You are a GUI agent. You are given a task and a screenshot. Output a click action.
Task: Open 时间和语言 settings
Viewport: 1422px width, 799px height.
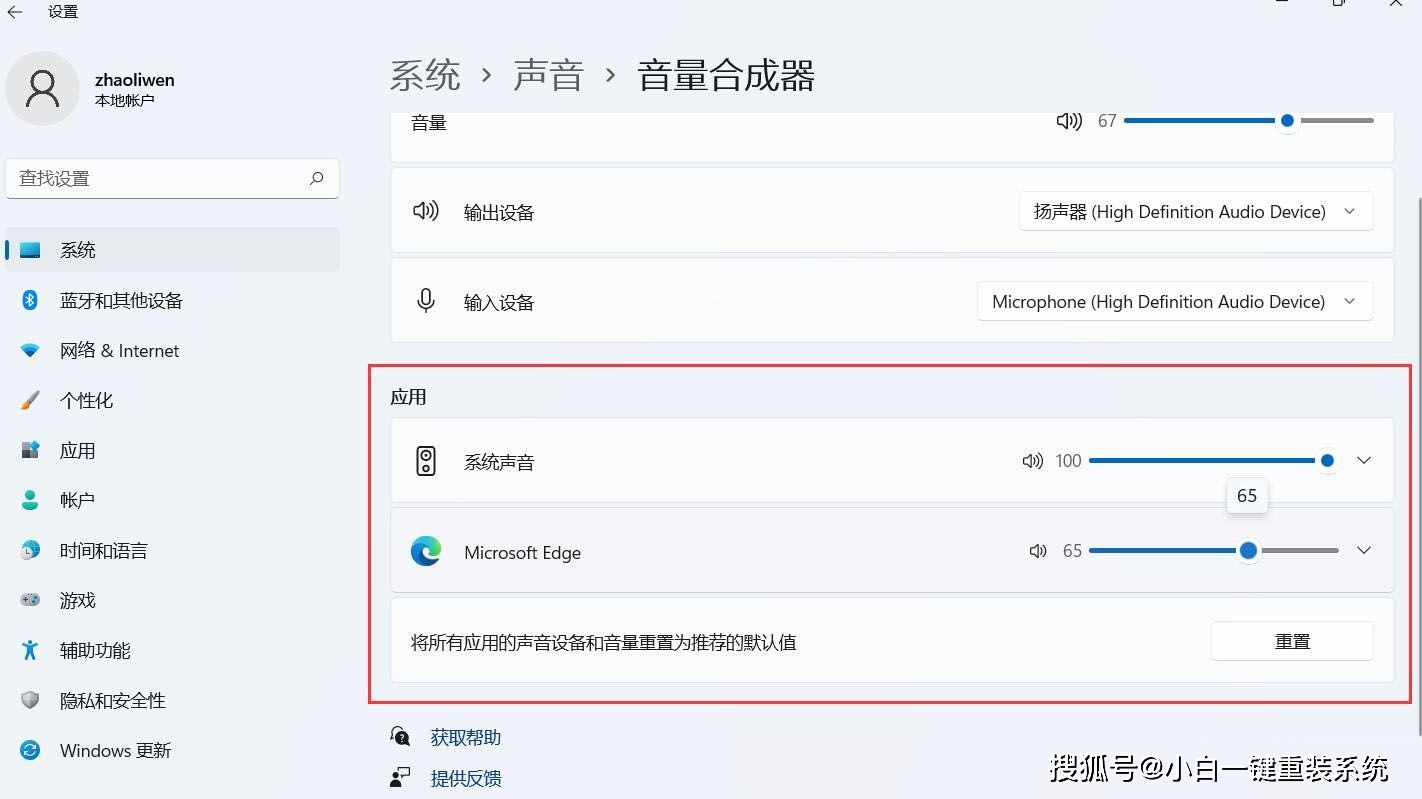172,550
